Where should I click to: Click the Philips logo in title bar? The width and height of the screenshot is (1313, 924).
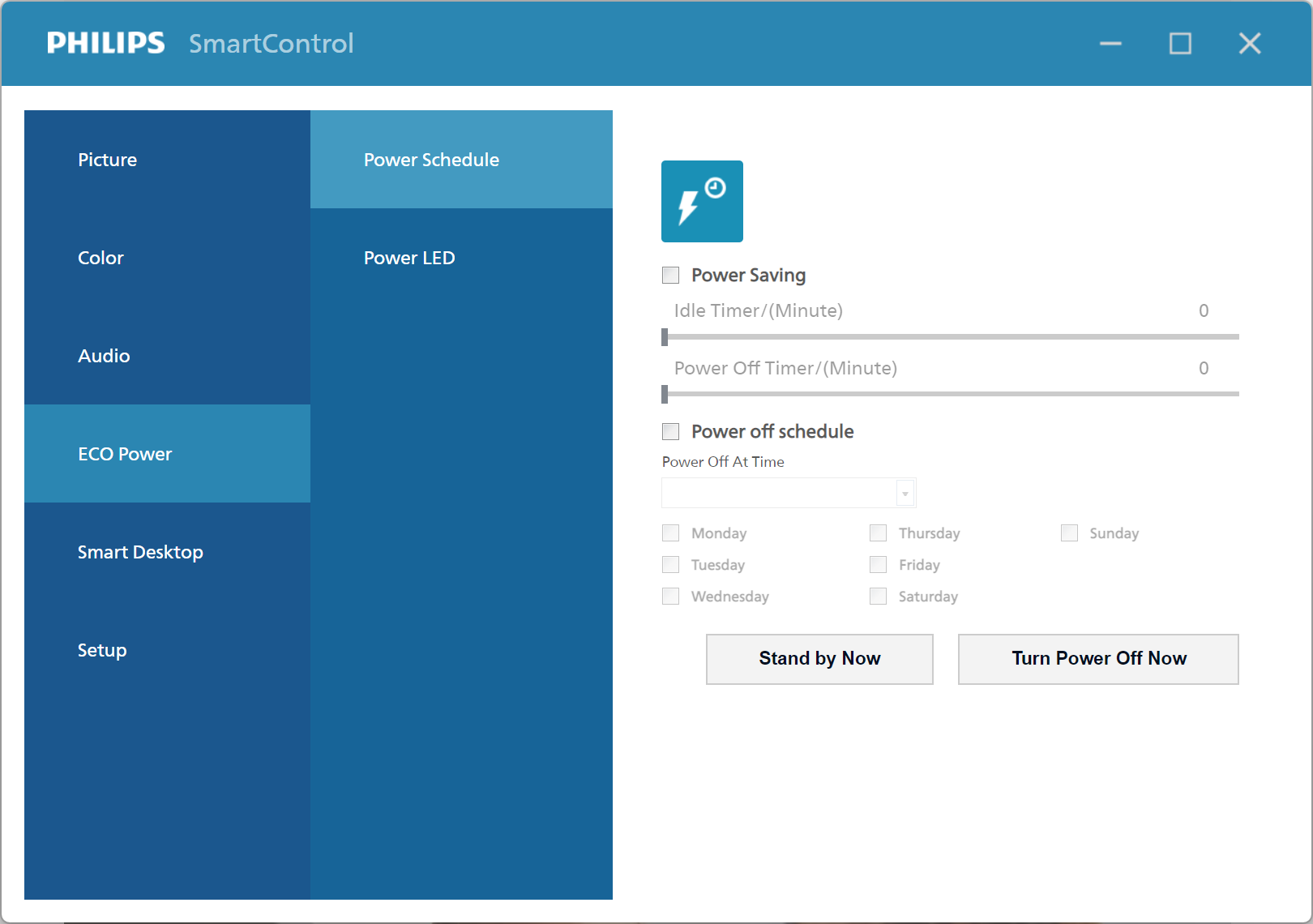(x=105, y=43)
